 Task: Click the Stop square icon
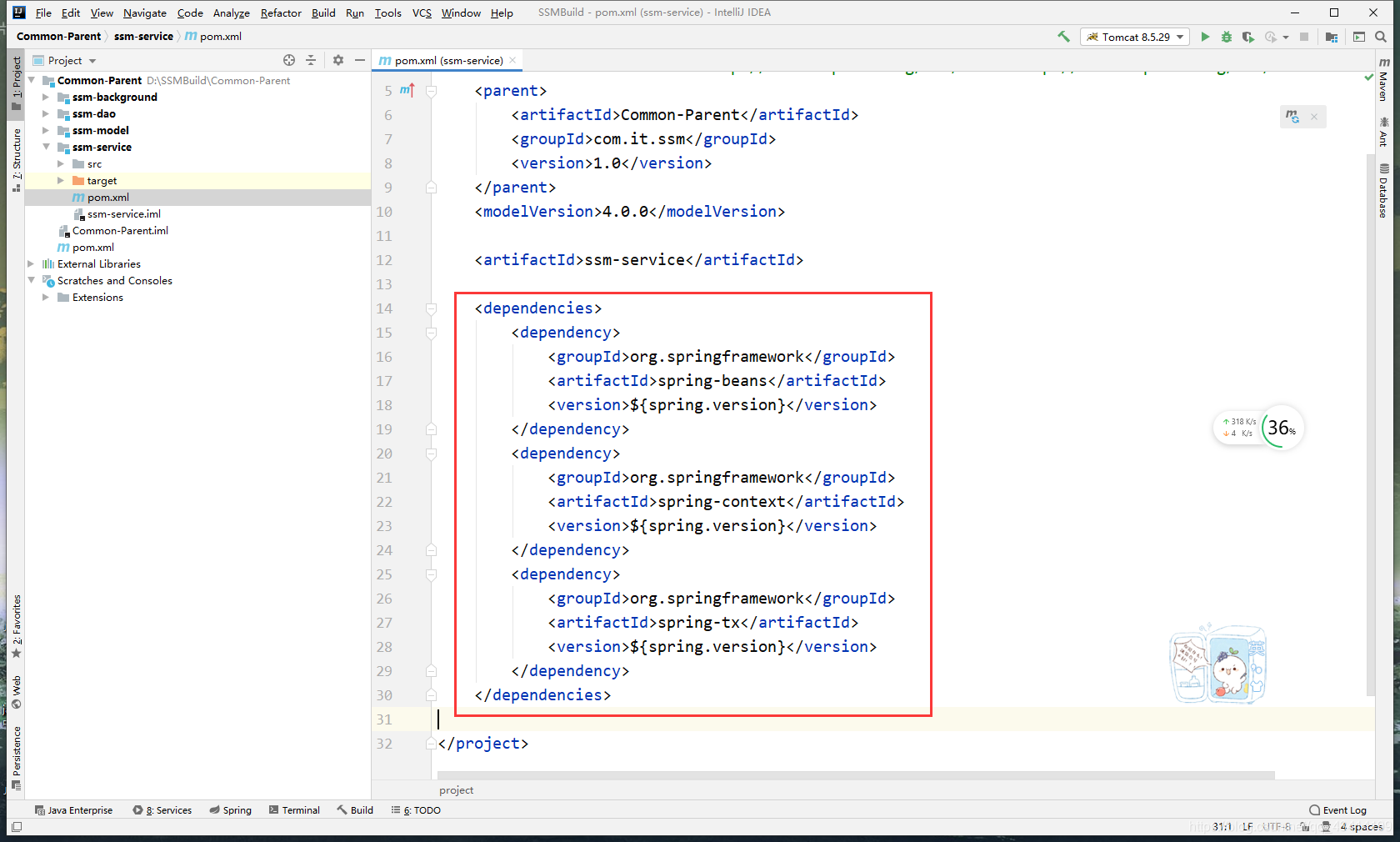pyautogui.click(x=1304, y=37)
